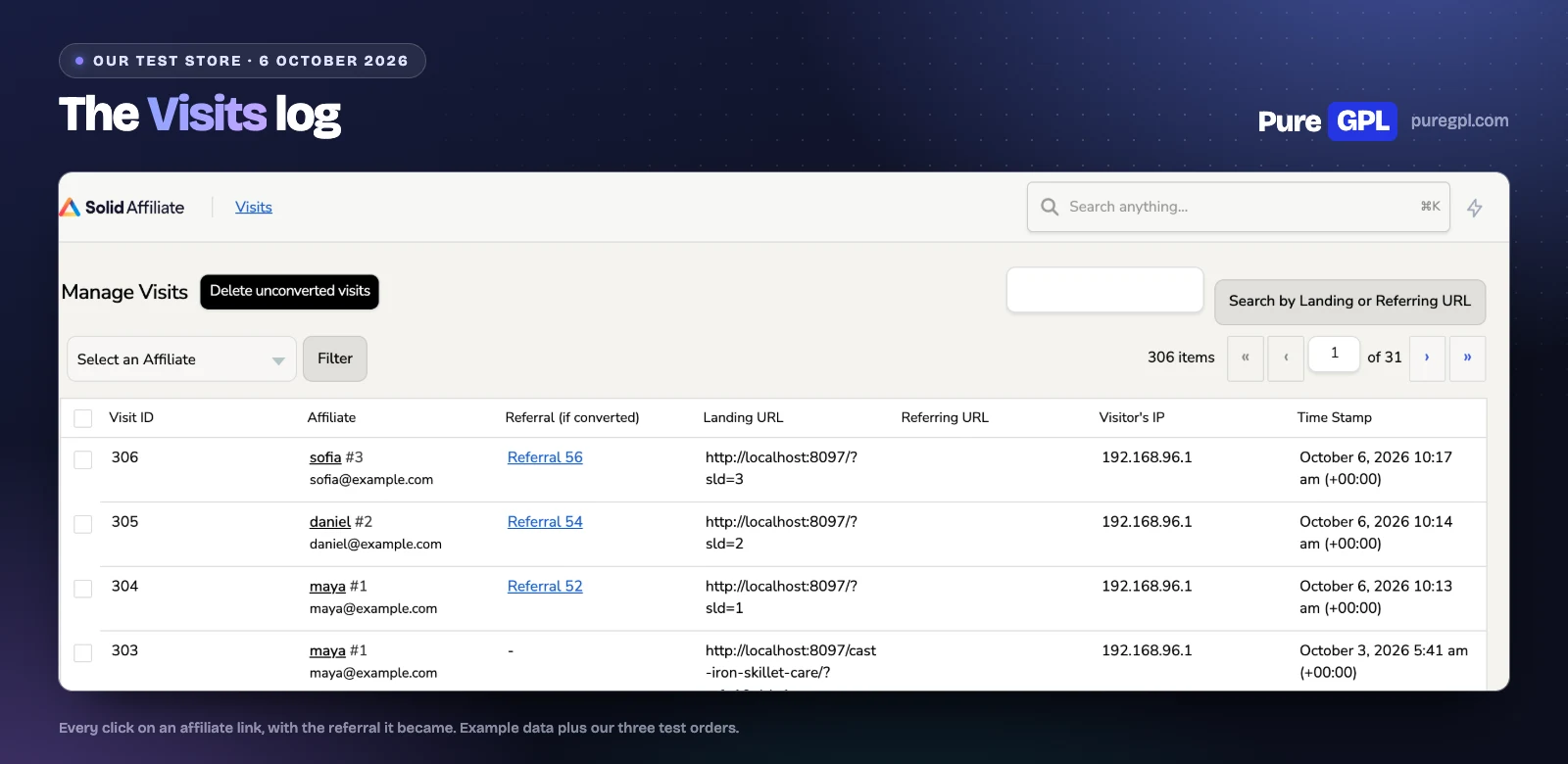Open the maya affiliate link in row 303
1568x764 pixels.
click(x=327, y=651)
